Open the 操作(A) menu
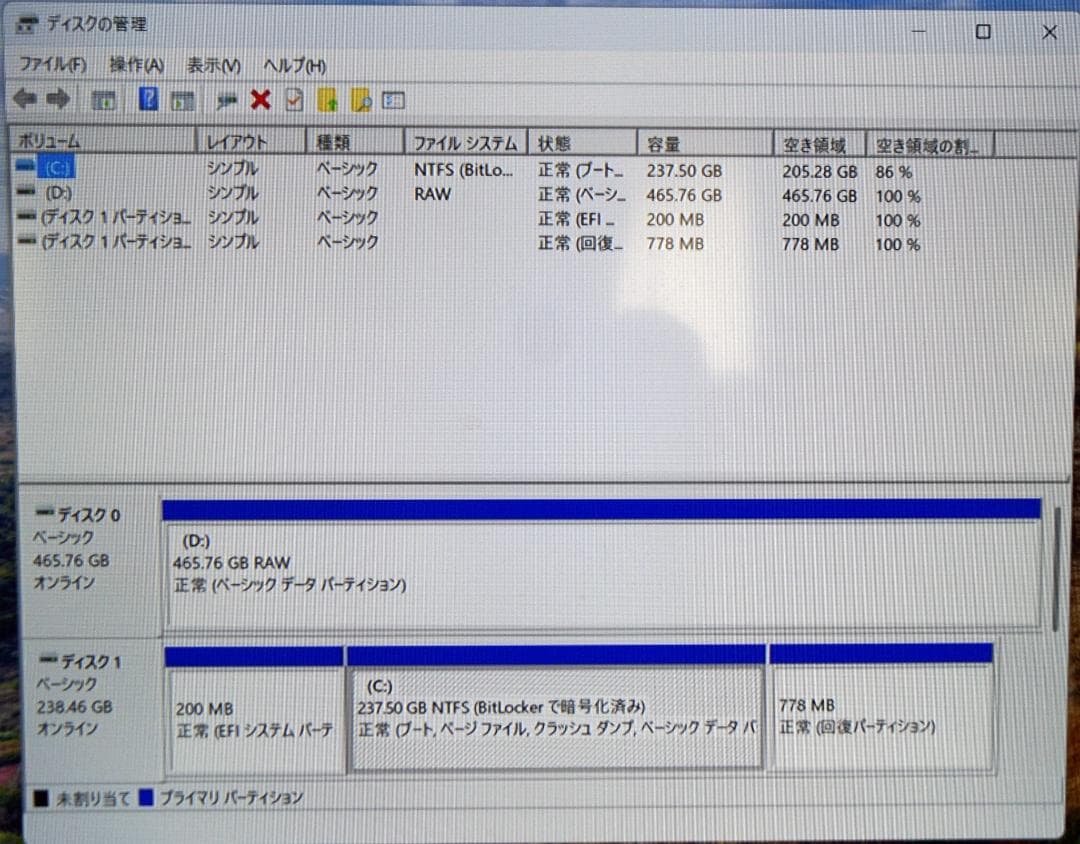The image size is (1080, 844). pos(135,65)
